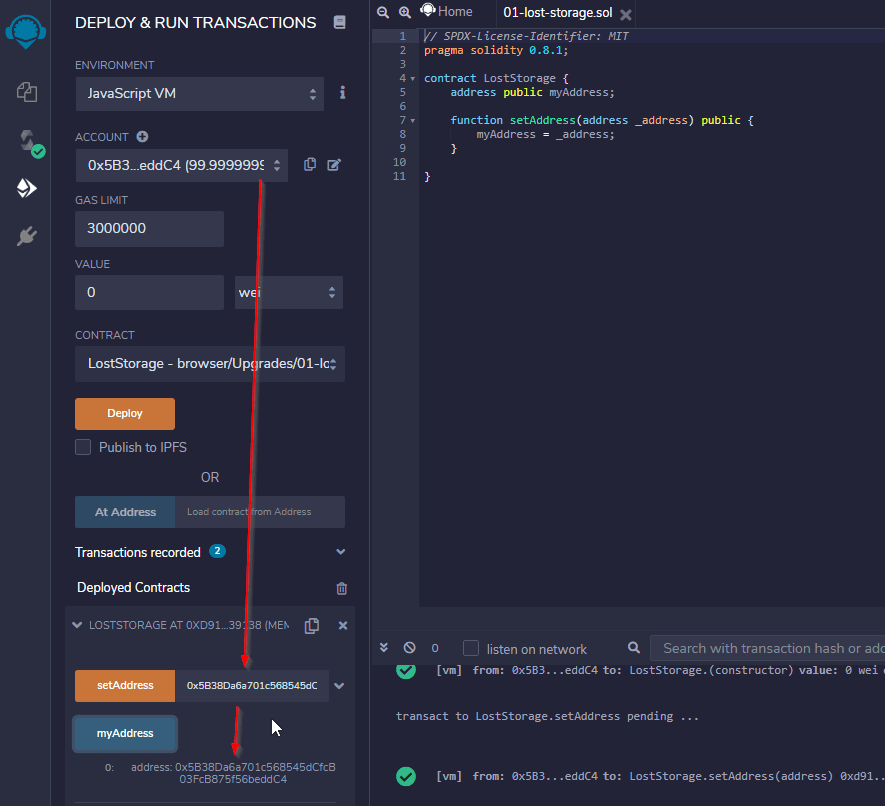Click the Value amount input field

150,292
